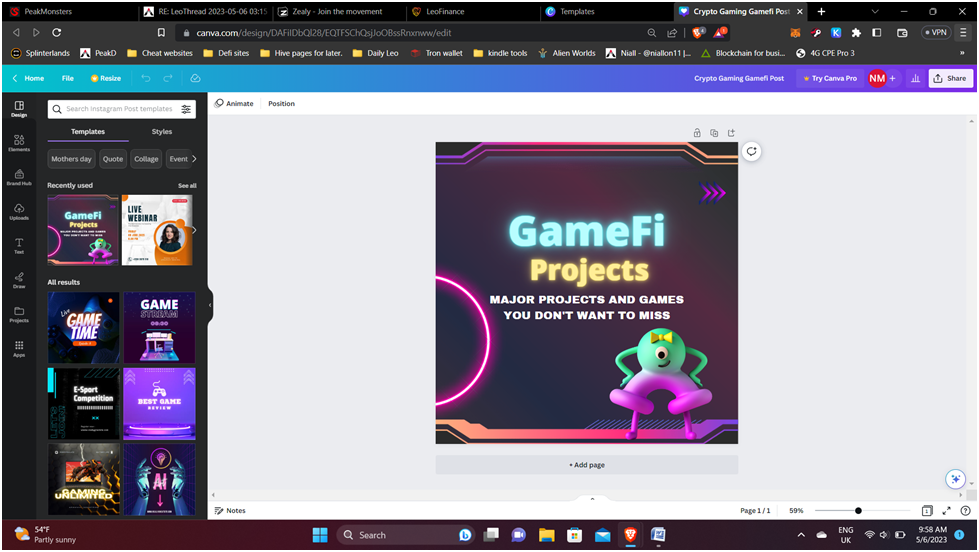This screenshot has height=552, width=979.
Task: Show more recently used templates arrow
Action: pyautogui.click(x=194, y=230)
